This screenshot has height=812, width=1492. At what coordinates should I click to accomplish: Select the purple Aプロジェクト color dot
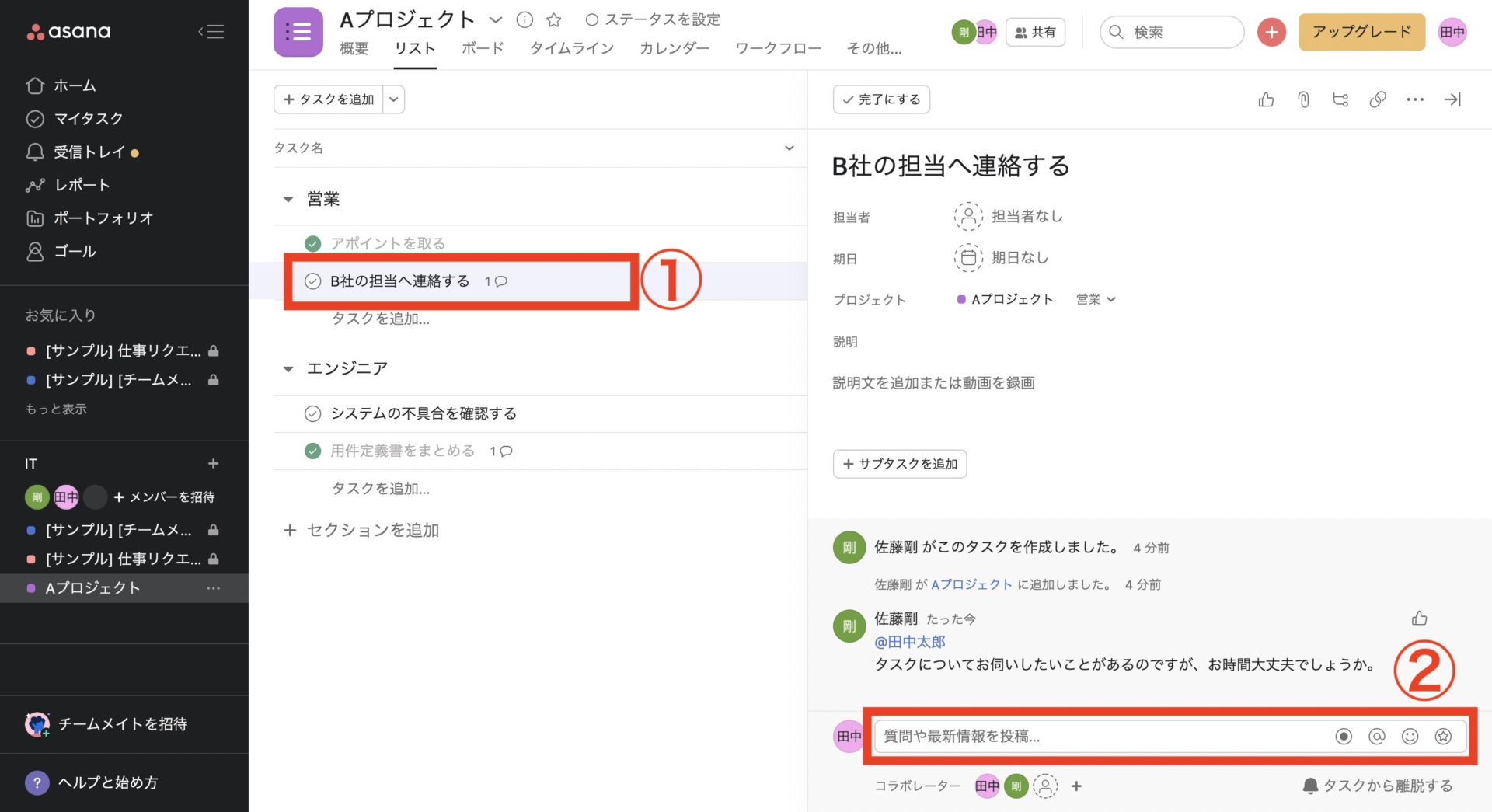963,299
